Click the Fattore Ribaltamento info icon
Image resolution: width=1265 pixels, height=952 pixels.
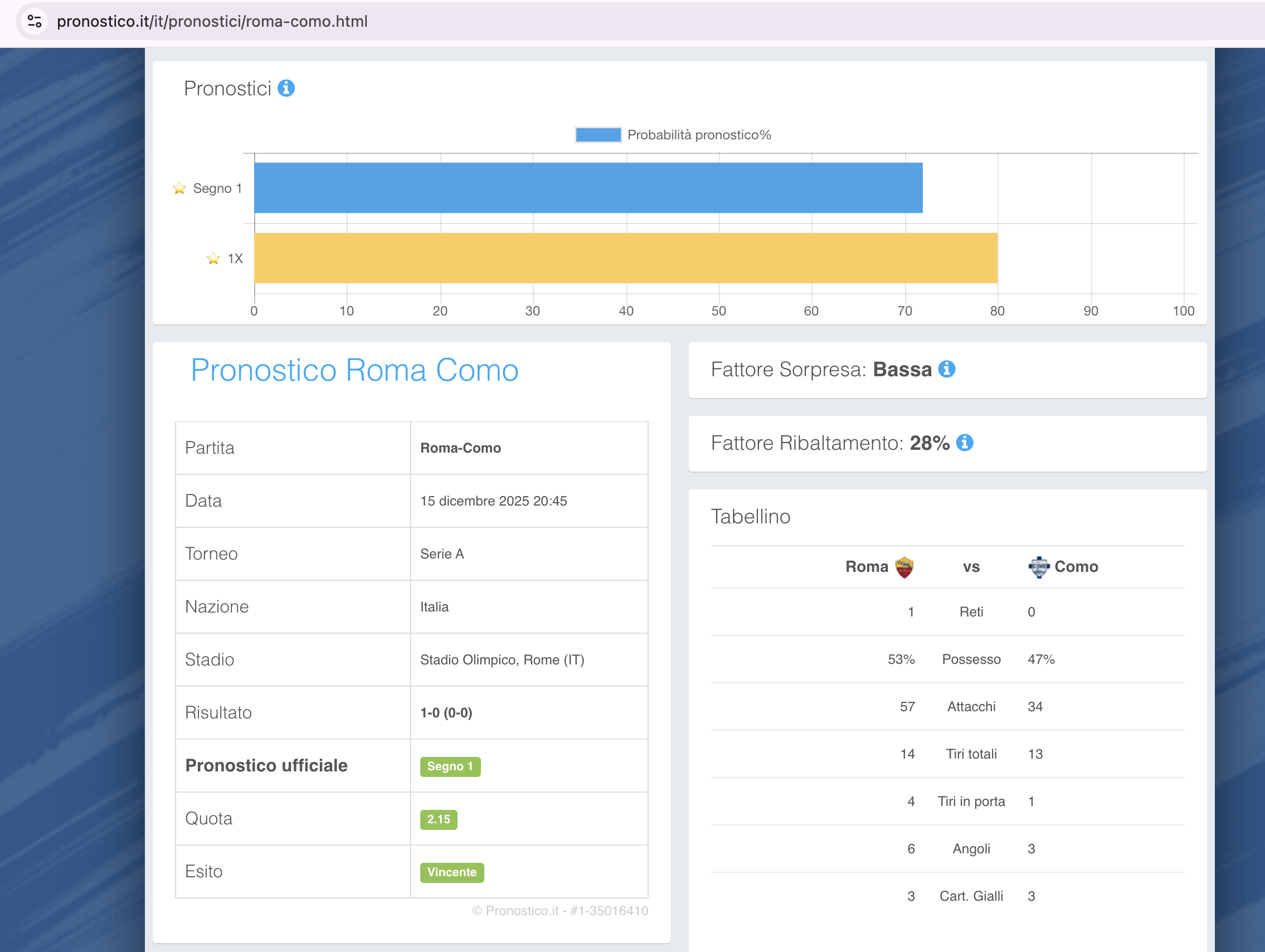point(964,442)
